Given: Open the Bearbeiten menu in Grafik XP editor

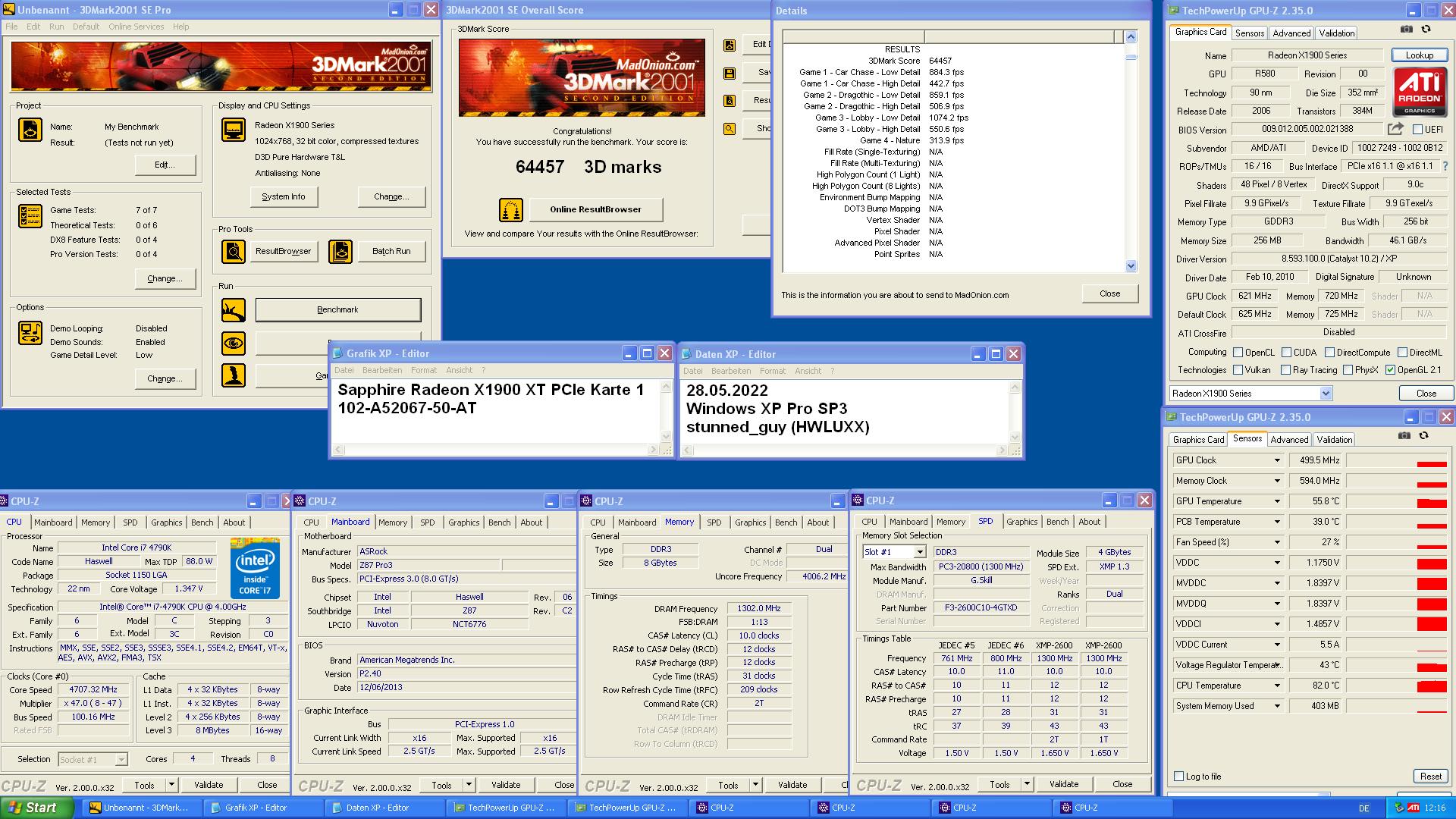Looking at the screenshot, I should coord(382,371).
